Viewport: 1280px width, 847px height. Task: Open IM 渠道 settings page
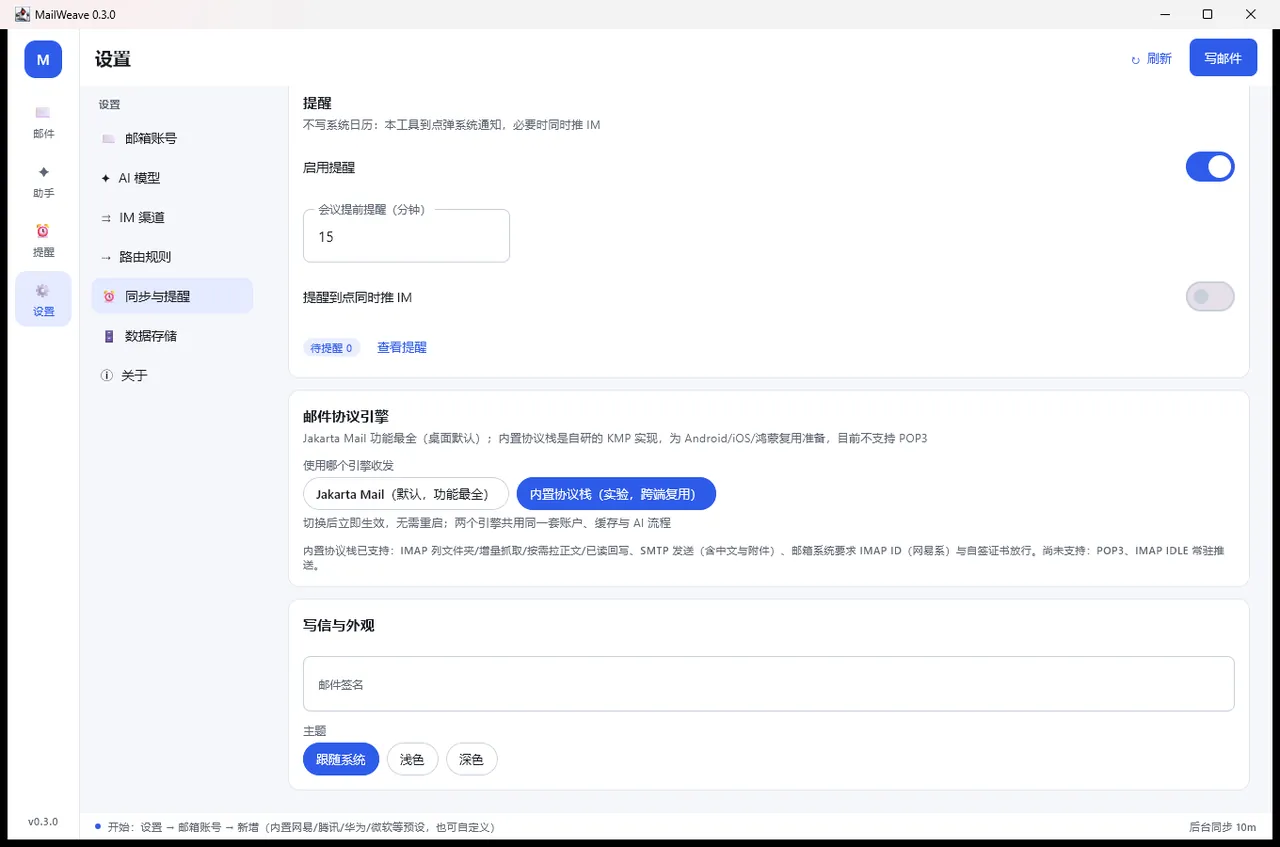[x=172, y=217]
